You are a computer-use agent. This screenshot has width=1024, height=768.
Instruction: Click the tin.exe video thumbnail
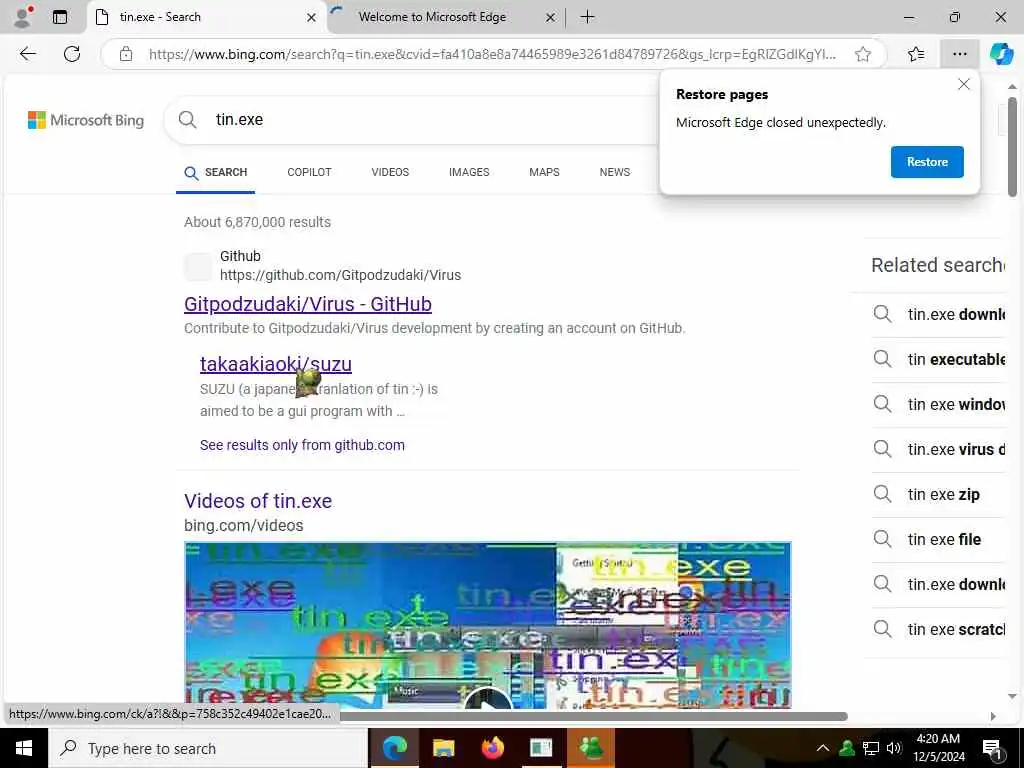point(487,625)
